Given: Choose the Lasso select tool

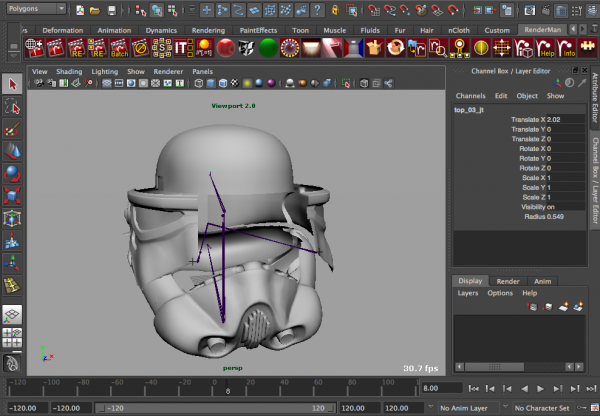Looking at the screenshot, I should [12, 107].
